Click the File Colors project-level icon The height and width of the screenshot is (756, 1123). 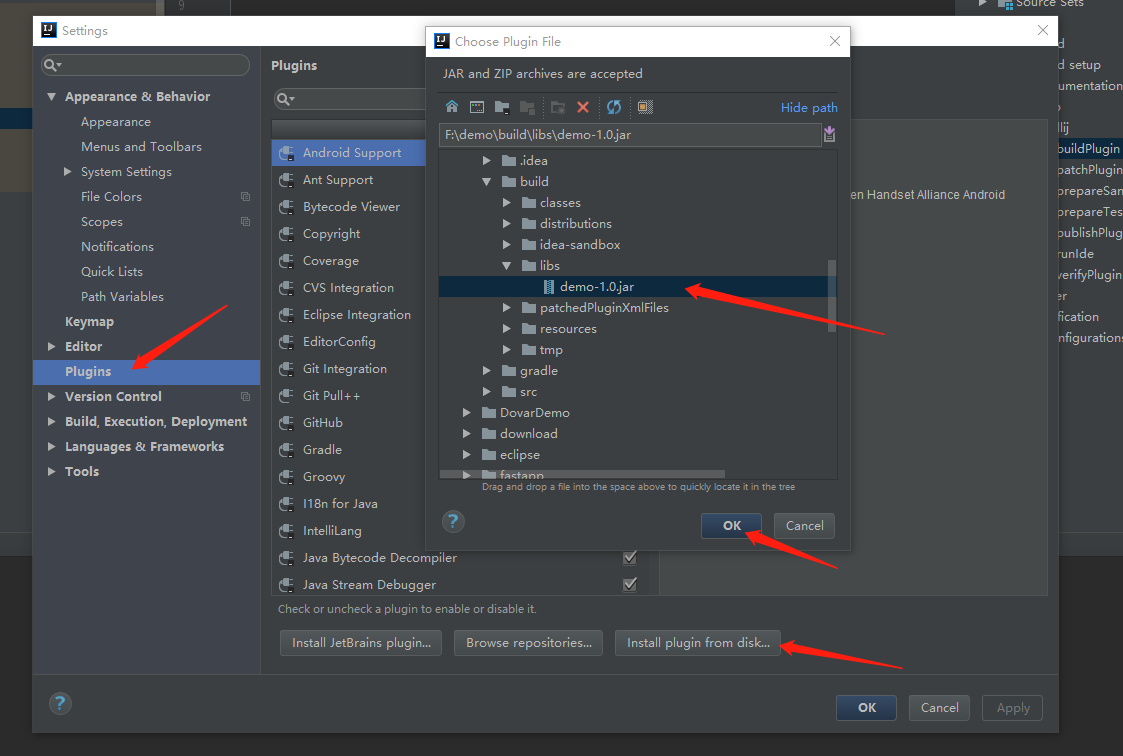[x=246, y=196]
